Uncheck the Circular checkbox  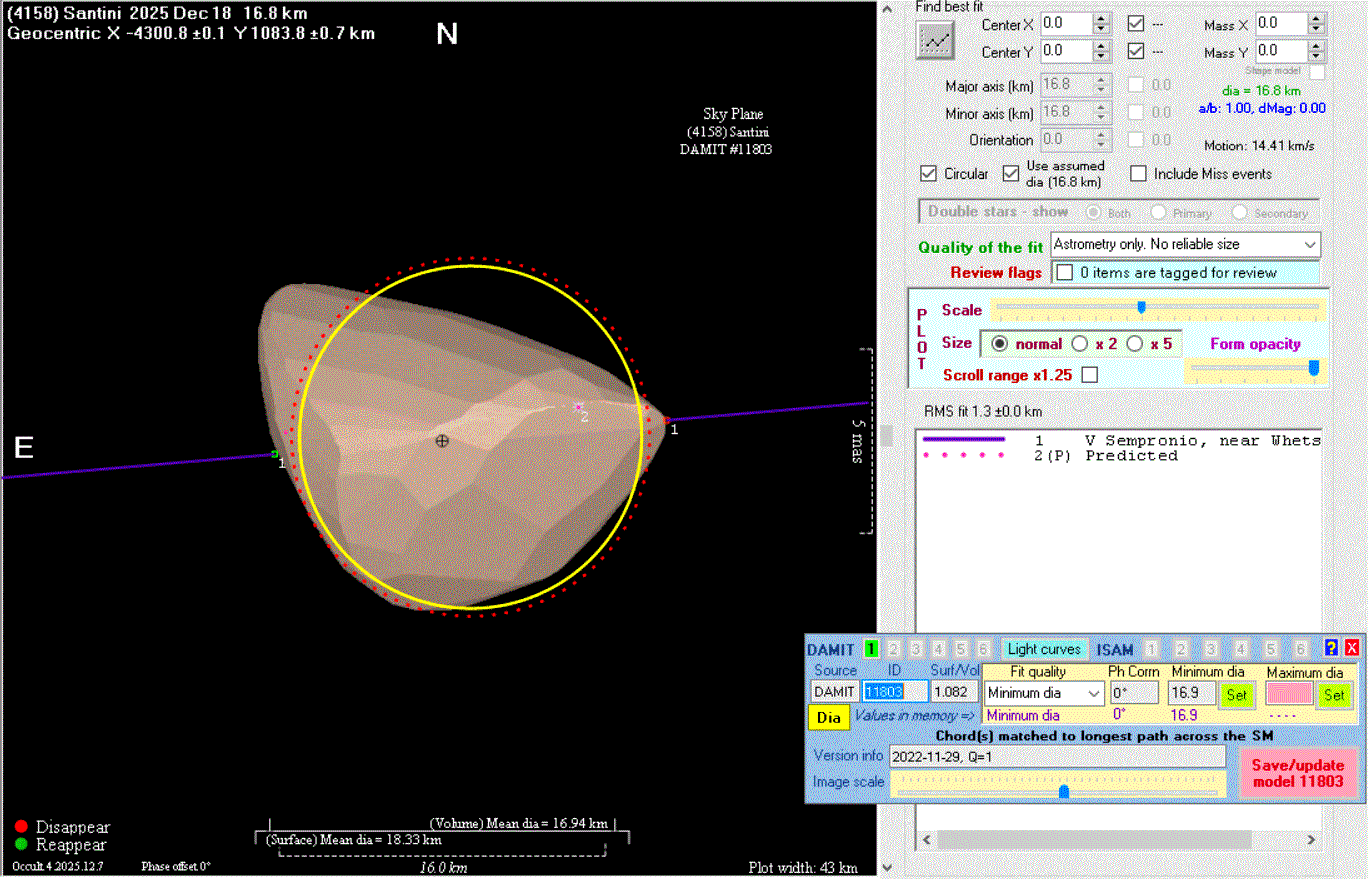[x=929, y=174]
